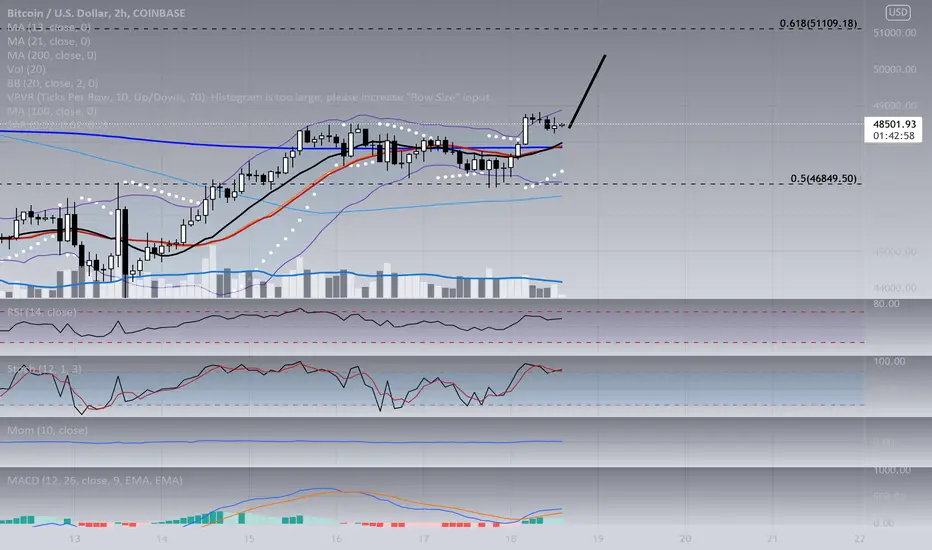This screenshot has width=932, height=550.
Task: Select the BB (20, close, 2, 0) legend
Action: [52, 83]
